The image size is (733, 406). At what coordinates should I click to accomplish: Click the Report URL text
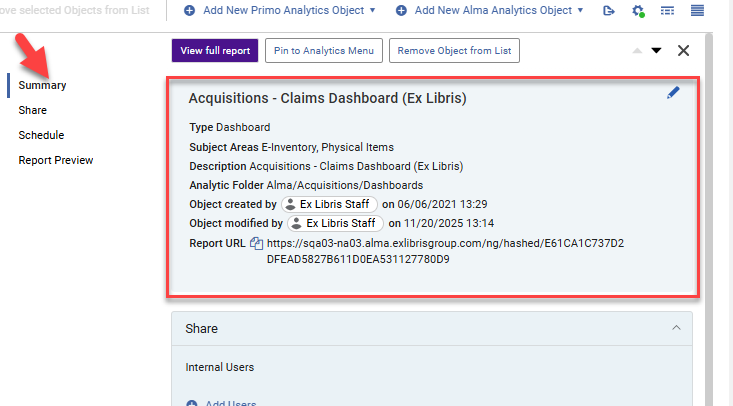click(445, 251)
